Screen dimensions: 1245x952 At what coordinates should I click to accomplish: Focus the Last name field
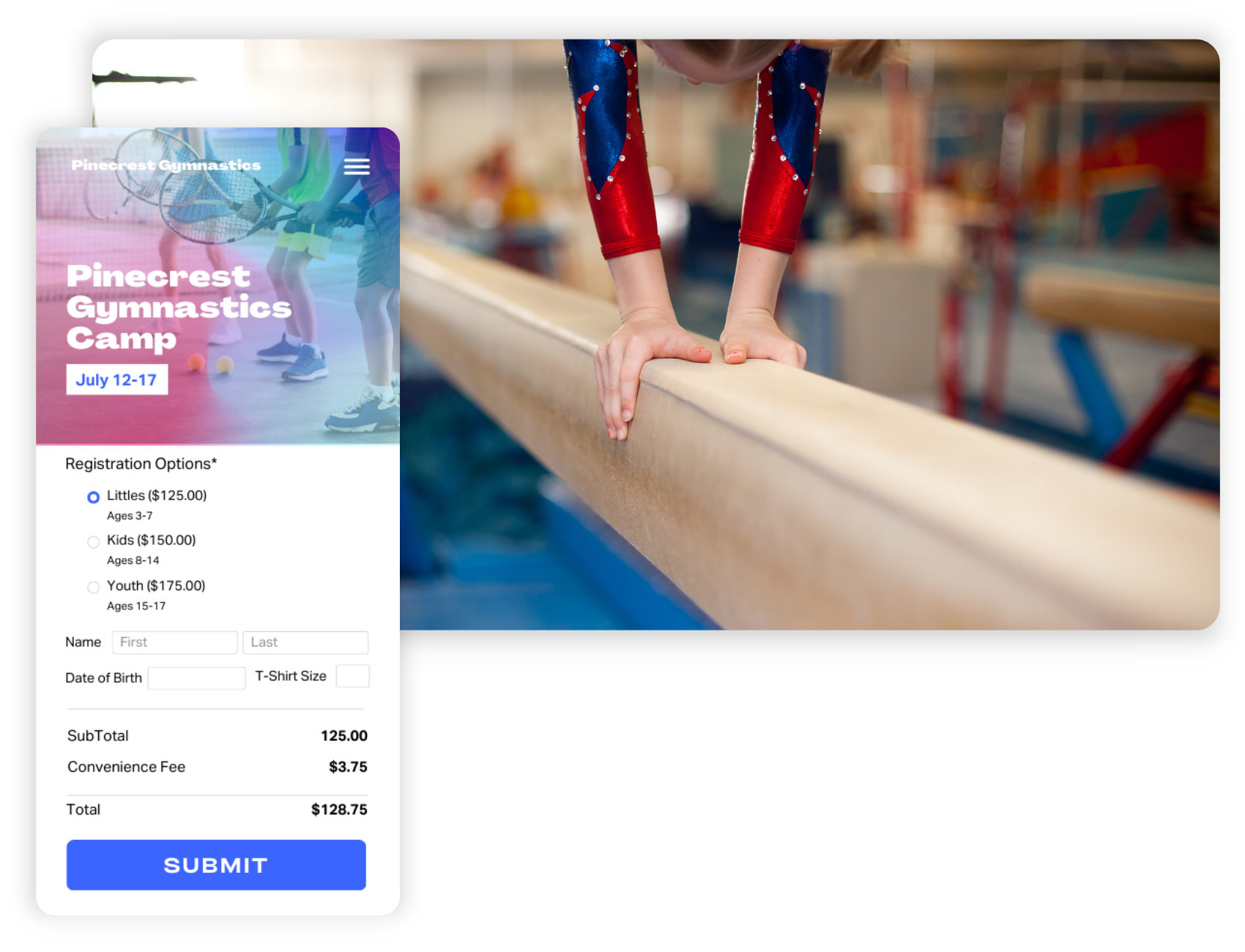point(305,642)
